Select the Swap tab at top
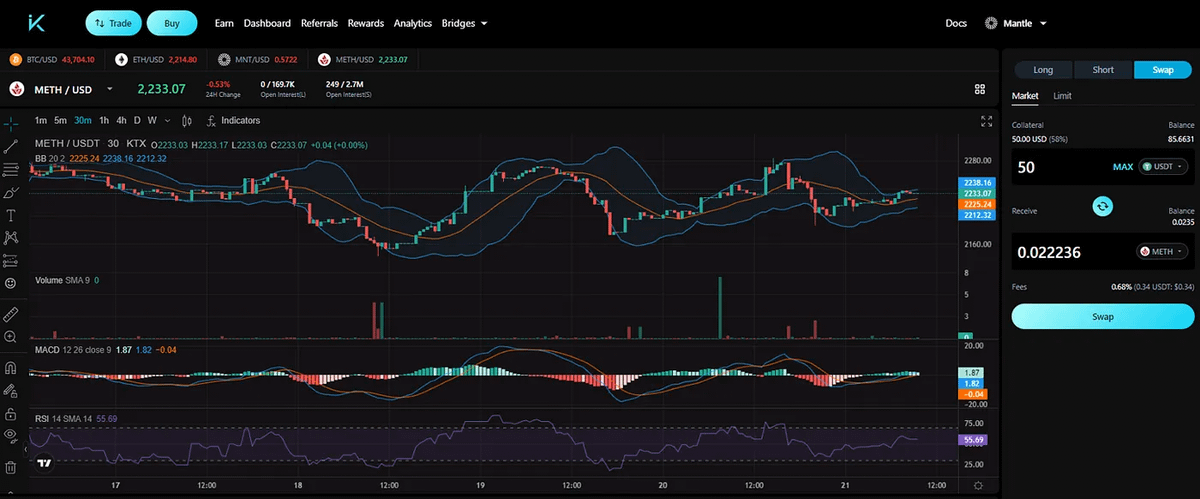The image size is (1200, 499). (1163, 69)
